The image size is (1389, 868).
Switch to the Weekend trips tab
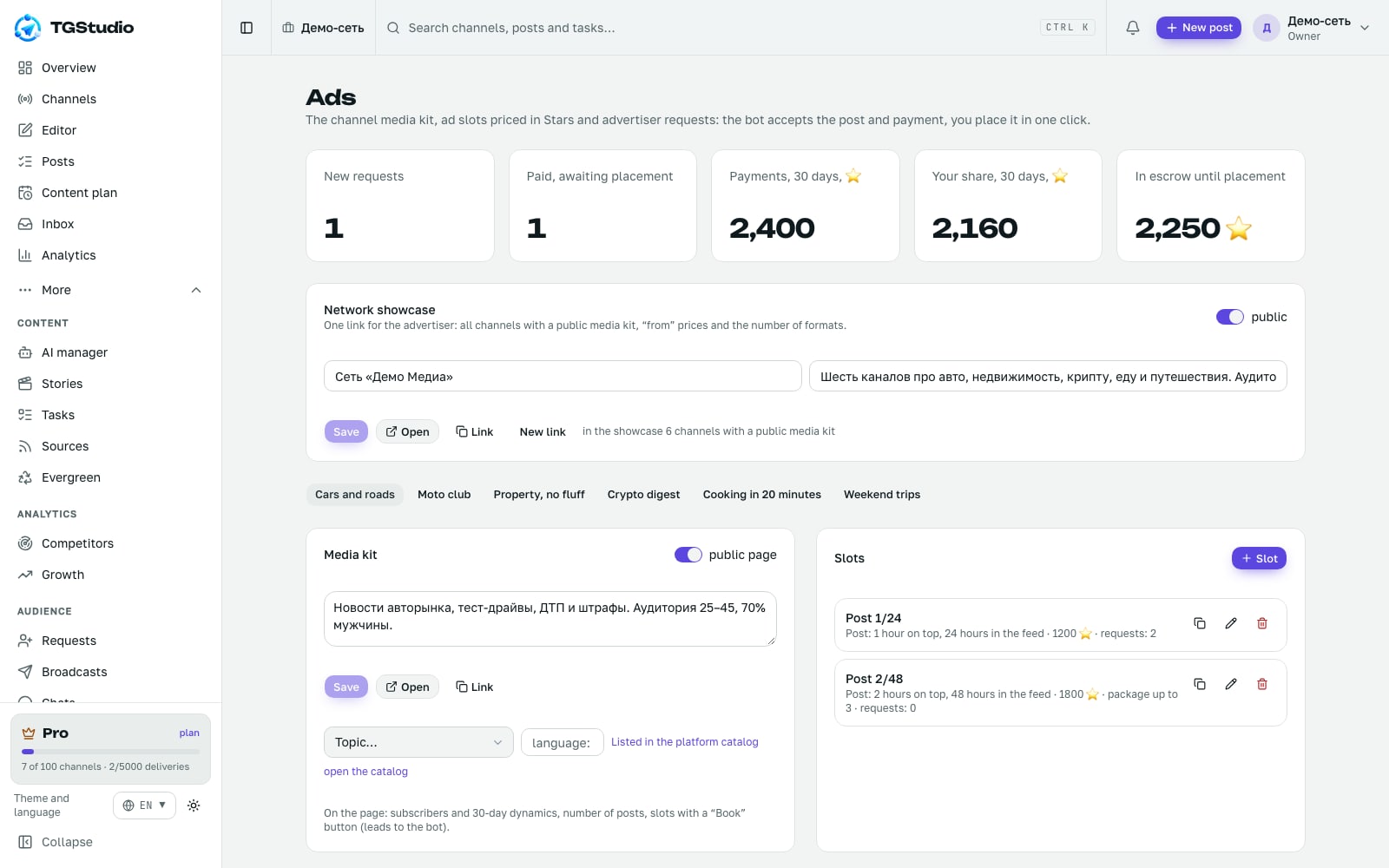882,495
